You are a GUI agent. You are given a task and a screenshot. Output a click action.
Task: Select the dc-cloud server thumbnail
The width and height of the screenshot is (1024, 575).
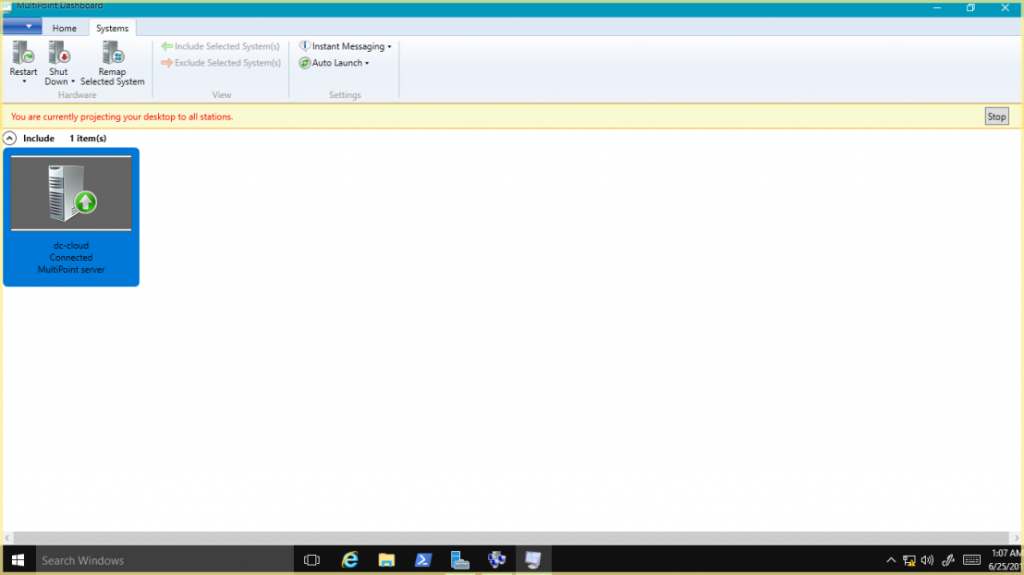click(71, 193)
